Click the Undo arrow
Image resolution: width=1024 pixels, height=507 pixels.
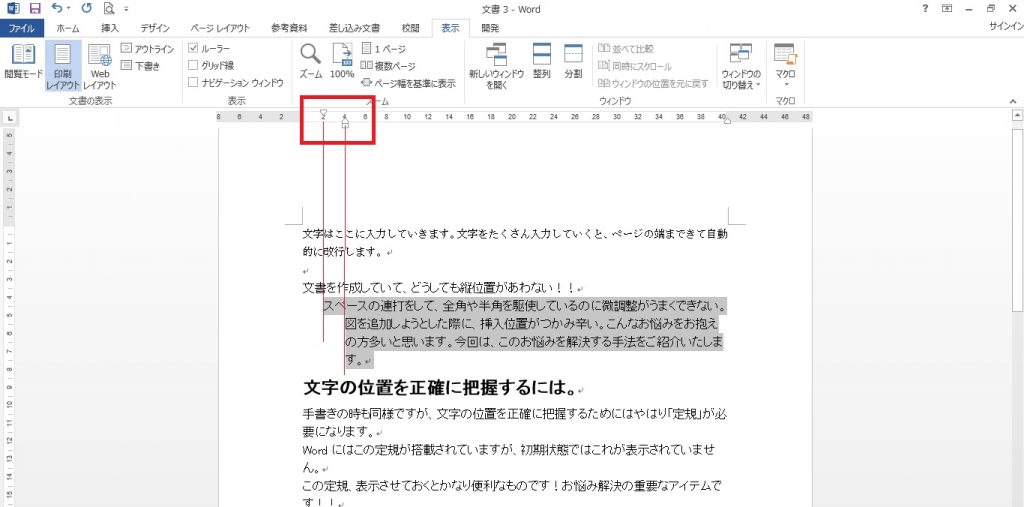pos(56,8)
